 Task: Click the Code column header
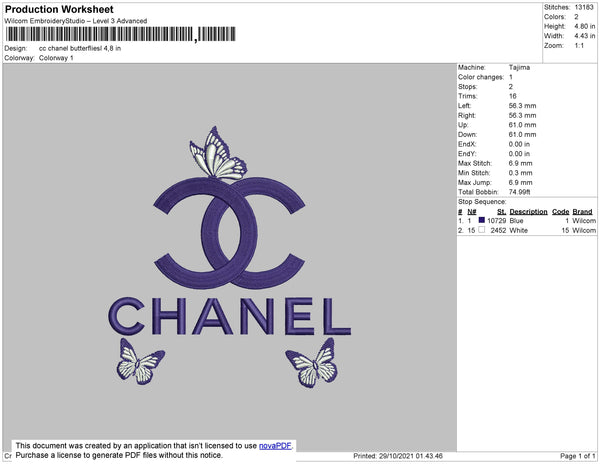561,212
